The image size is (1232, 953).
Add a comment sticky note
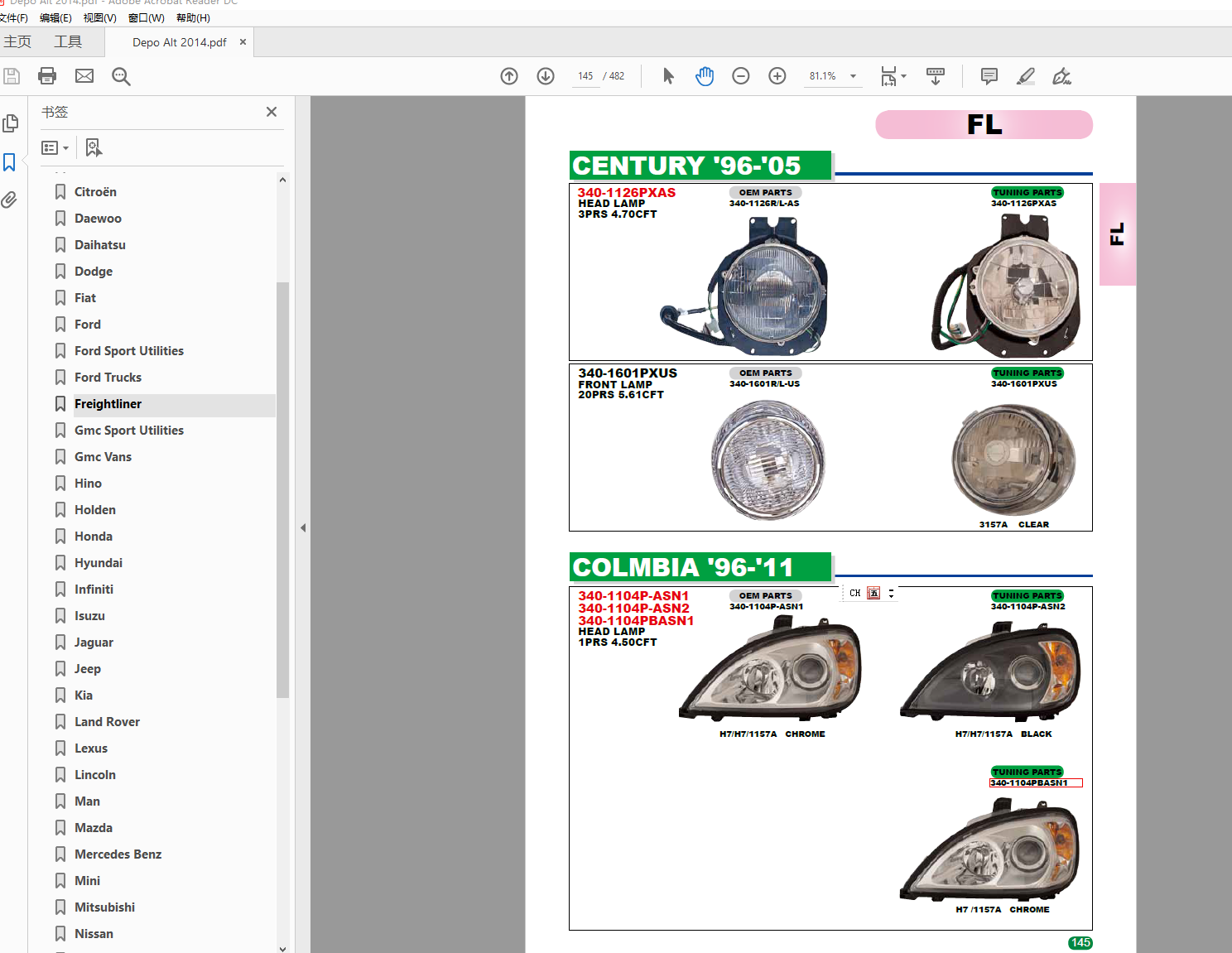[x=989, y=76]
